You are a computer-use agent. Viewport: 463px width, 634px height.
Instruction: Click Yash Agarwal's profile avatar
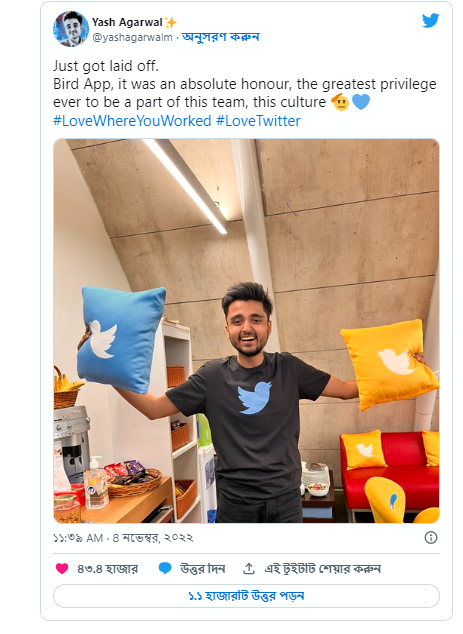(x=71, y=29)
